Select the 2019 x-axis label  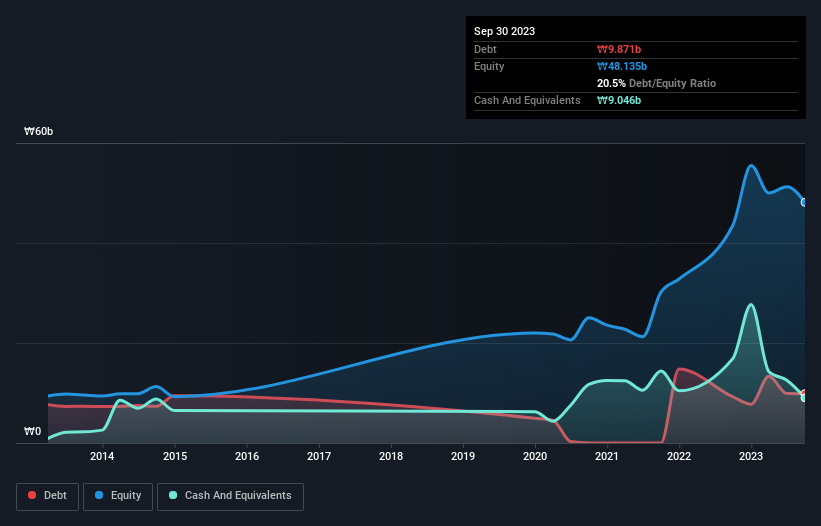pyautogui.click(x=463, y=456)
